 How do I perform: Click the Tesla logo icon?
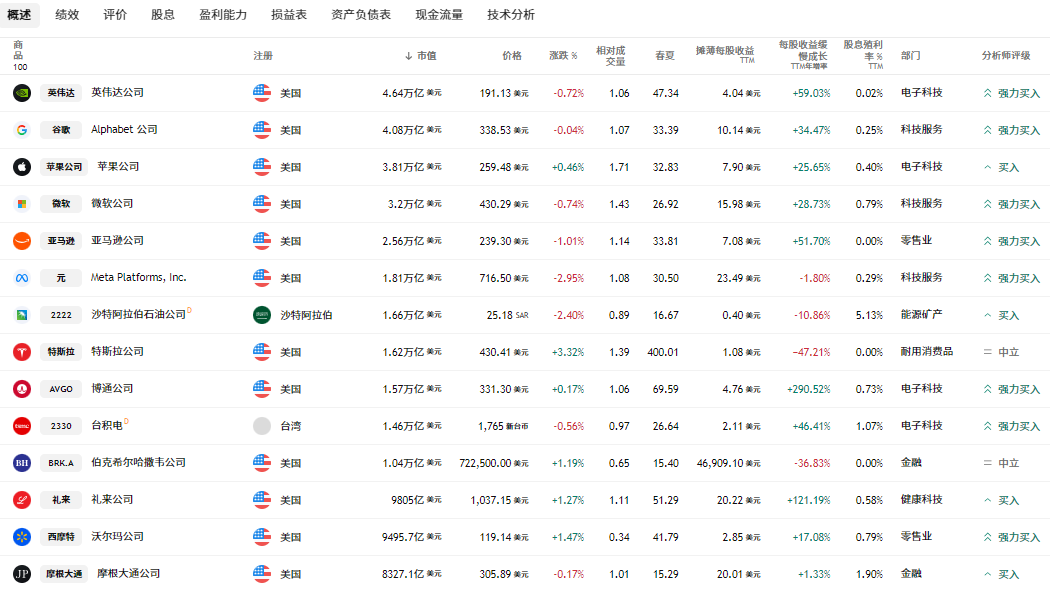click(x=22, y=352)
